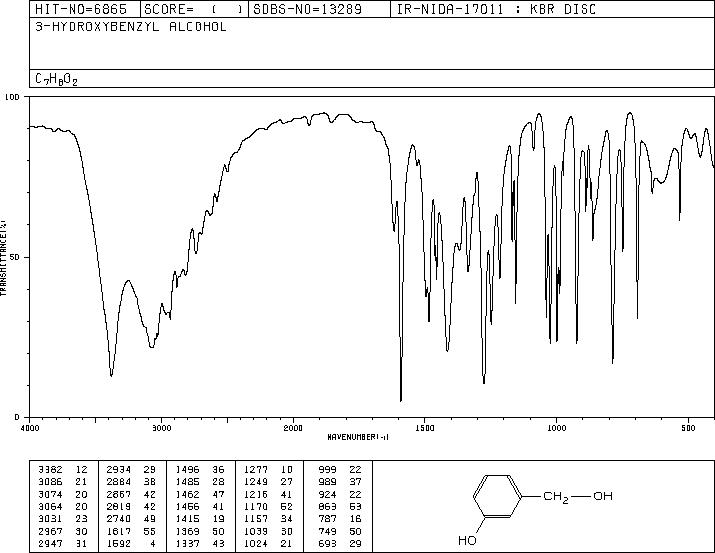Click the 1500 wavenumber axis label
715x553 pixels.
point(425,428)
